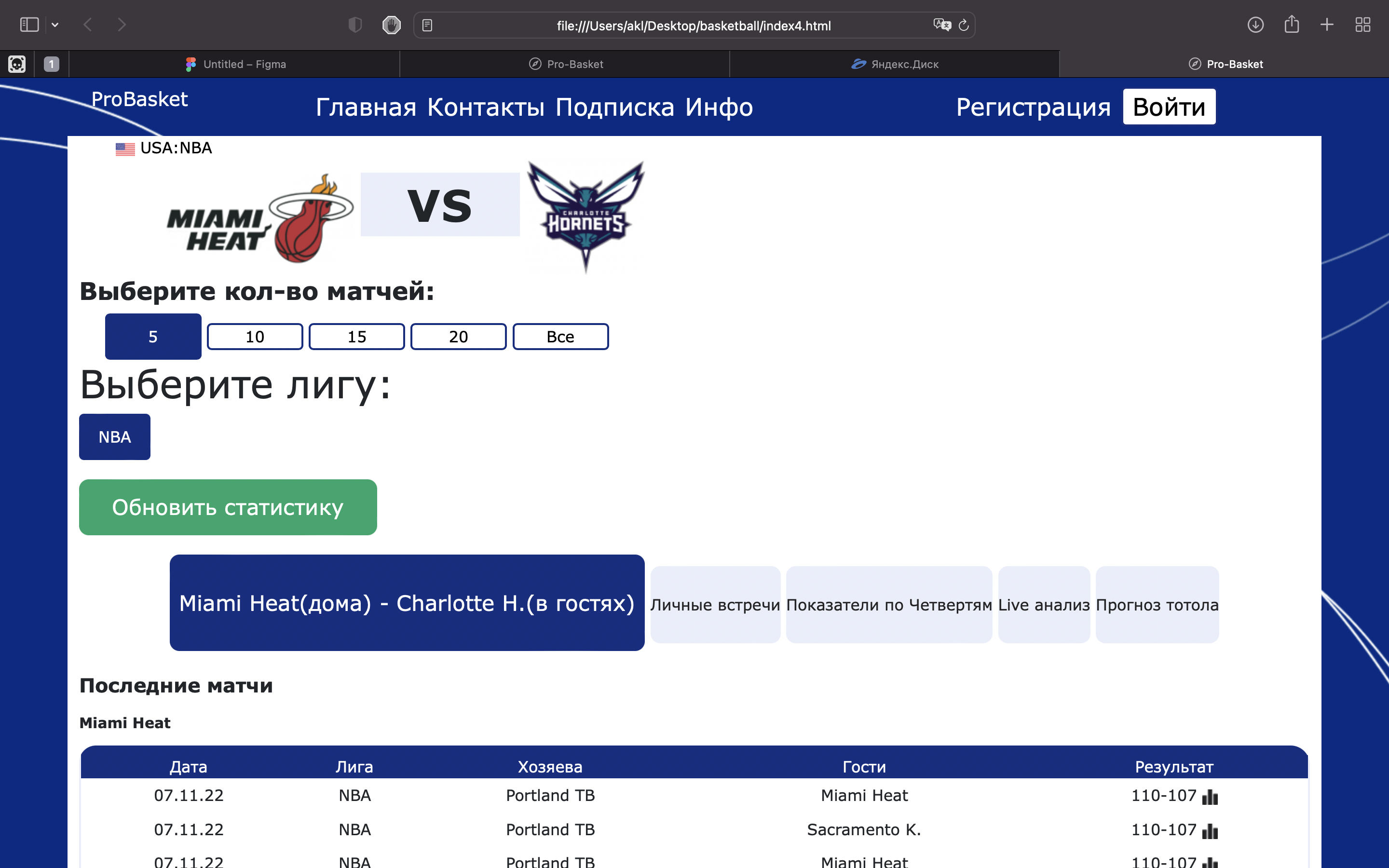Click the 110-107 result in Sacramento K. row

(1163, 829)
